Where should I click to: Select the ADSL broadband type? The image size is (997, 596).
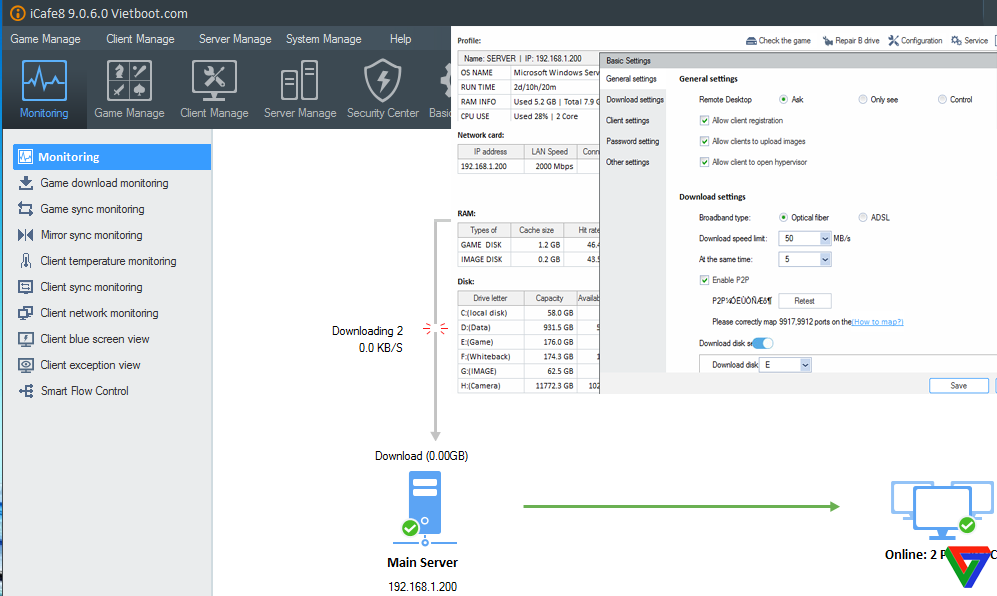863,217
